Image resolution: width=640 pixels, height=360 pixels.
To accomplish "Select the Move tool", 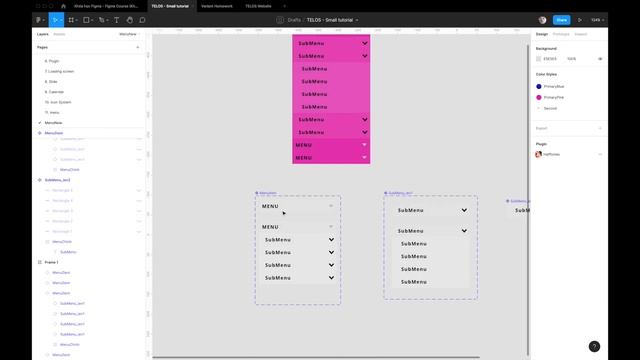I will [x=55, y=20].
